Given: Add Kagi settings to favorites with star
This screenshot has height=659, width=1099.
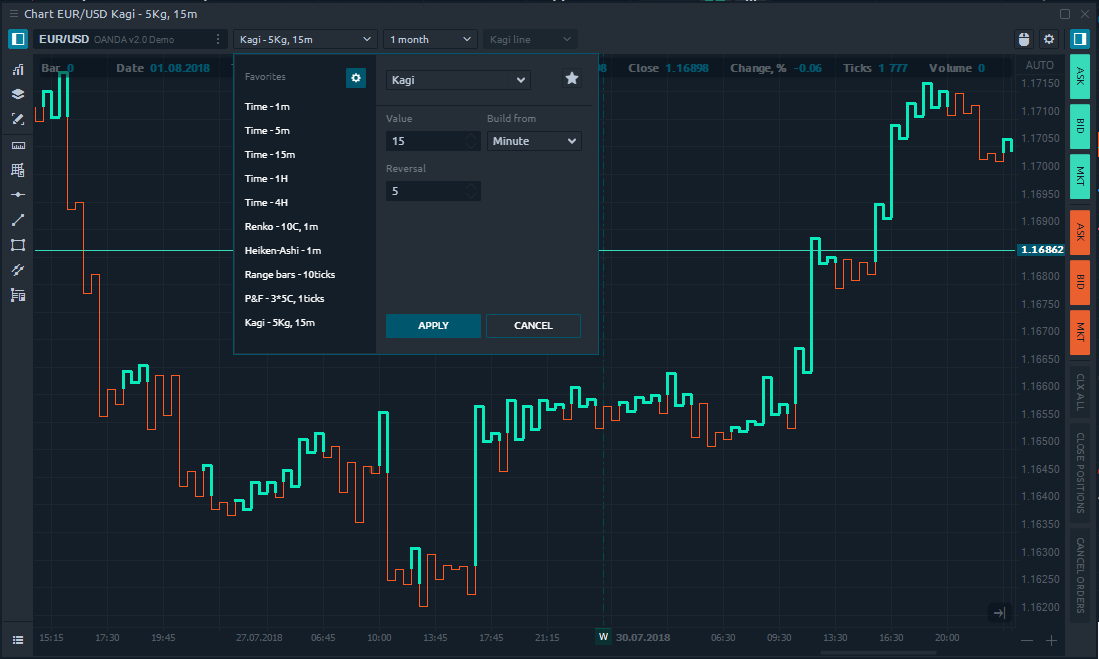Looking at the screenshot, I should [x=572, y=78].
